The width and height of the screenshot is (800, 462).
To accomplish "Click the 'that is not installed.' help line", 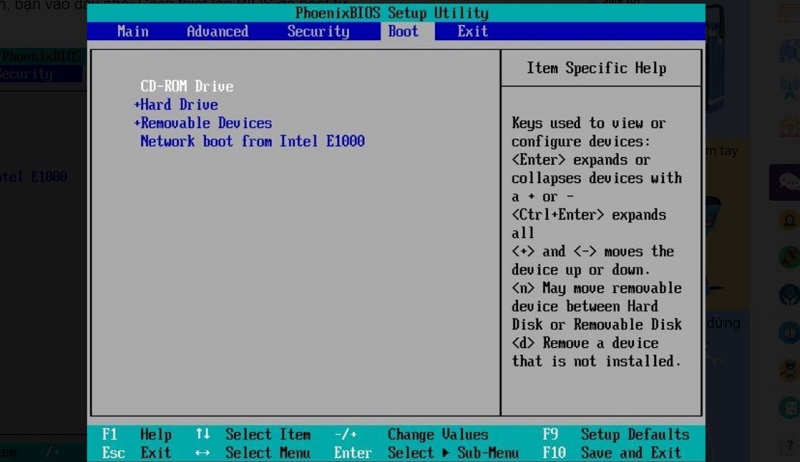I will point(596,362).
